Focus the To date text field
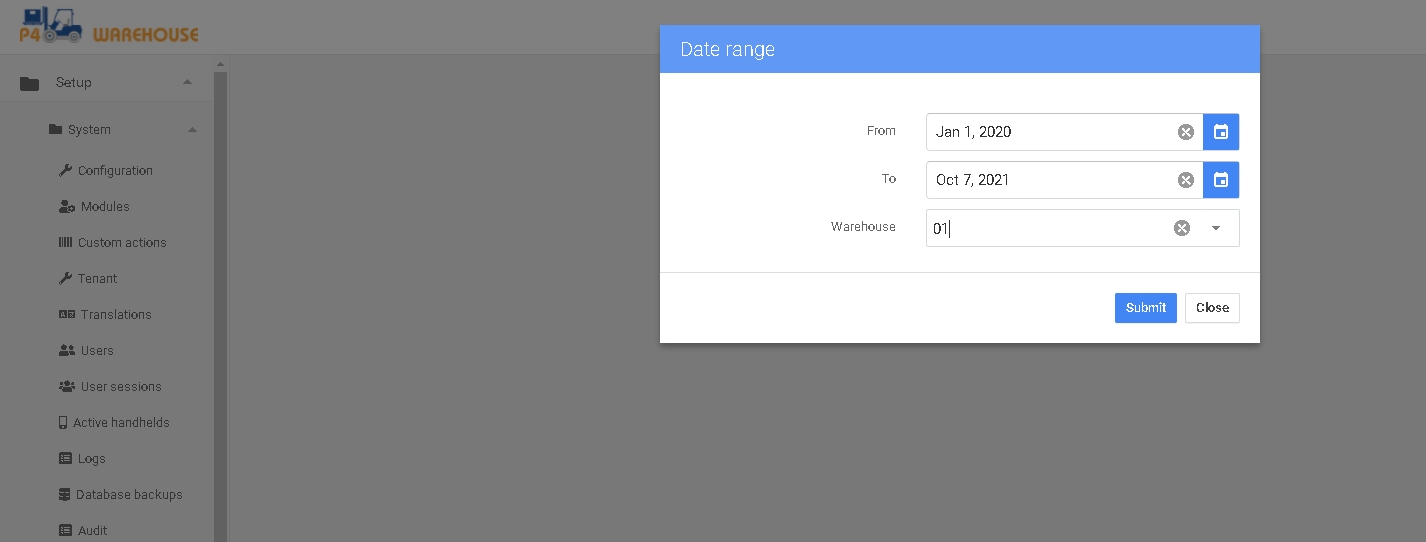 pos(1050,180)
